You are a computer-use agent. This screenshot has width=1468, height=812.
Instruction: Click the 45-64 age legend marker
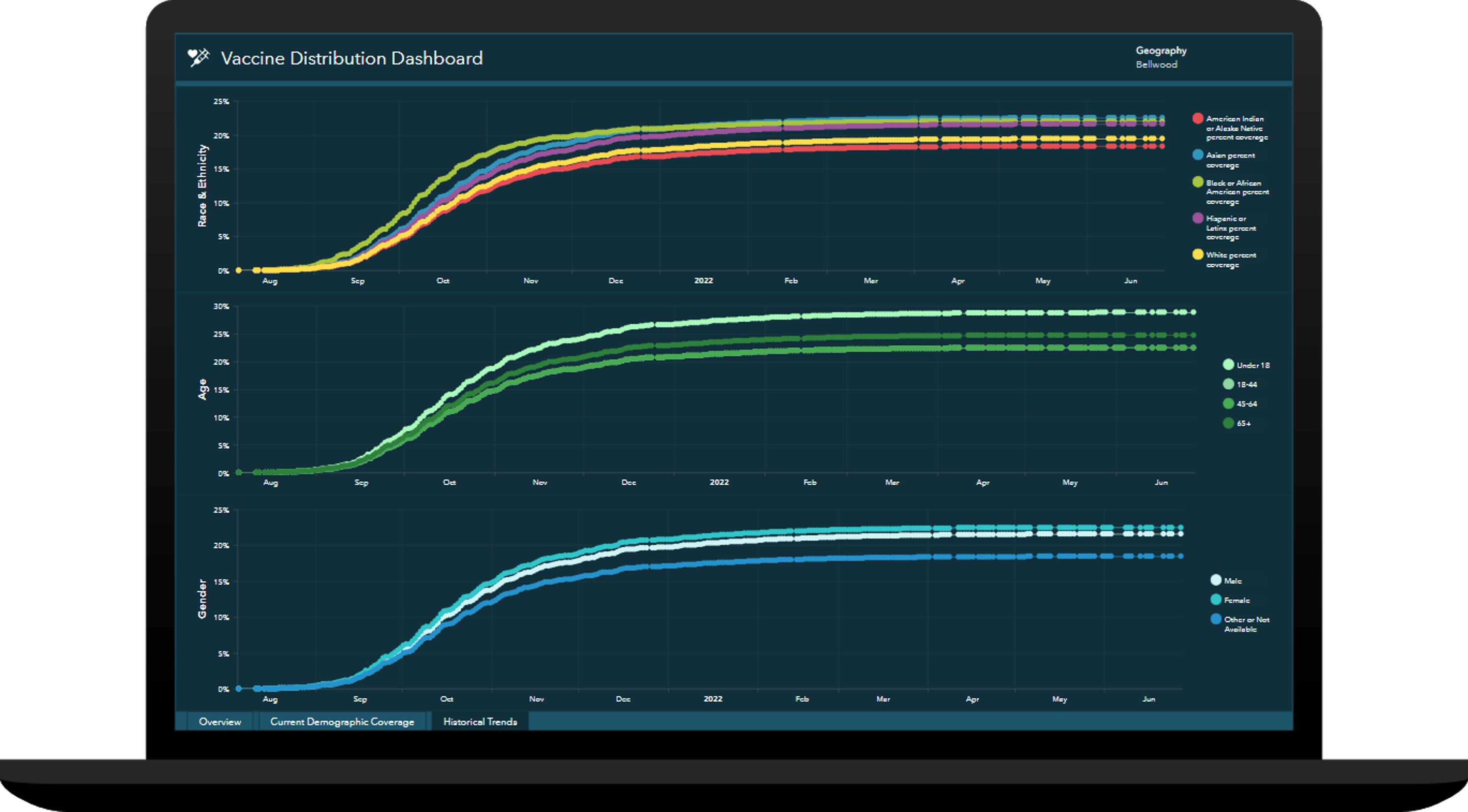[x=1228, y=404]
